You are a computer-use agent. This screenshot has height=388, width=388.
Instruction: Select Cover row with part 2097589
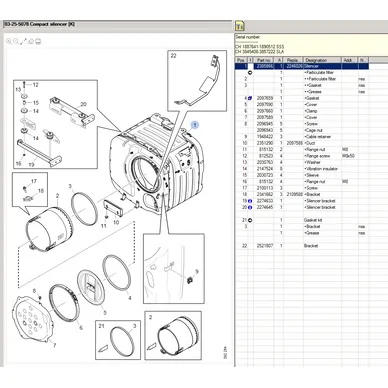(302, 117)
